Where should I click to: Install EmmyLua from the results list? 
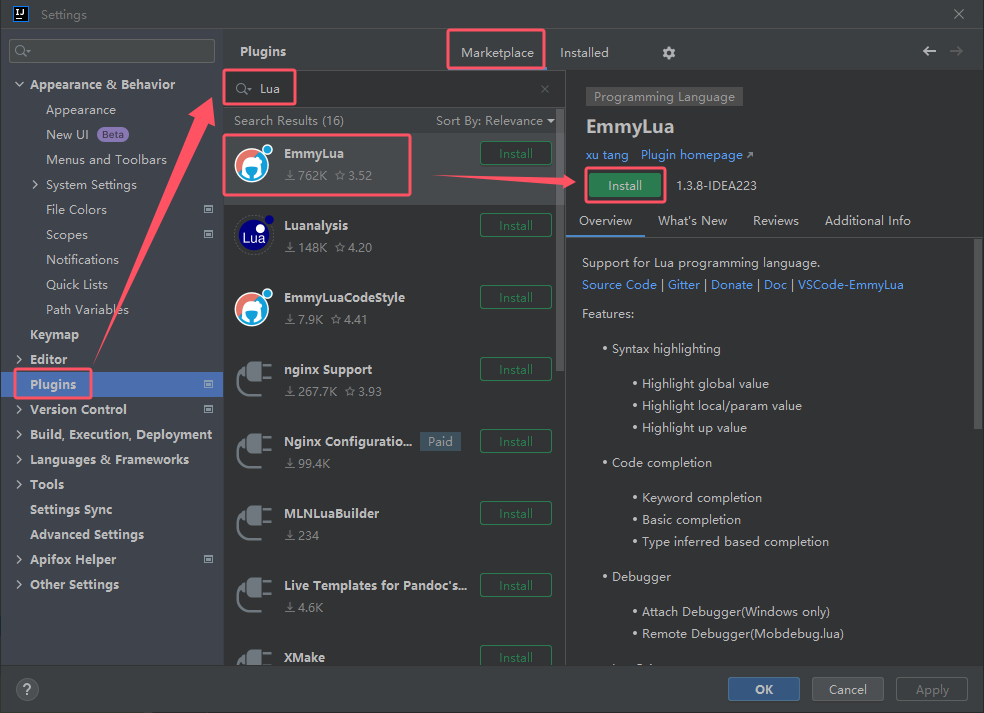(516, 154)
